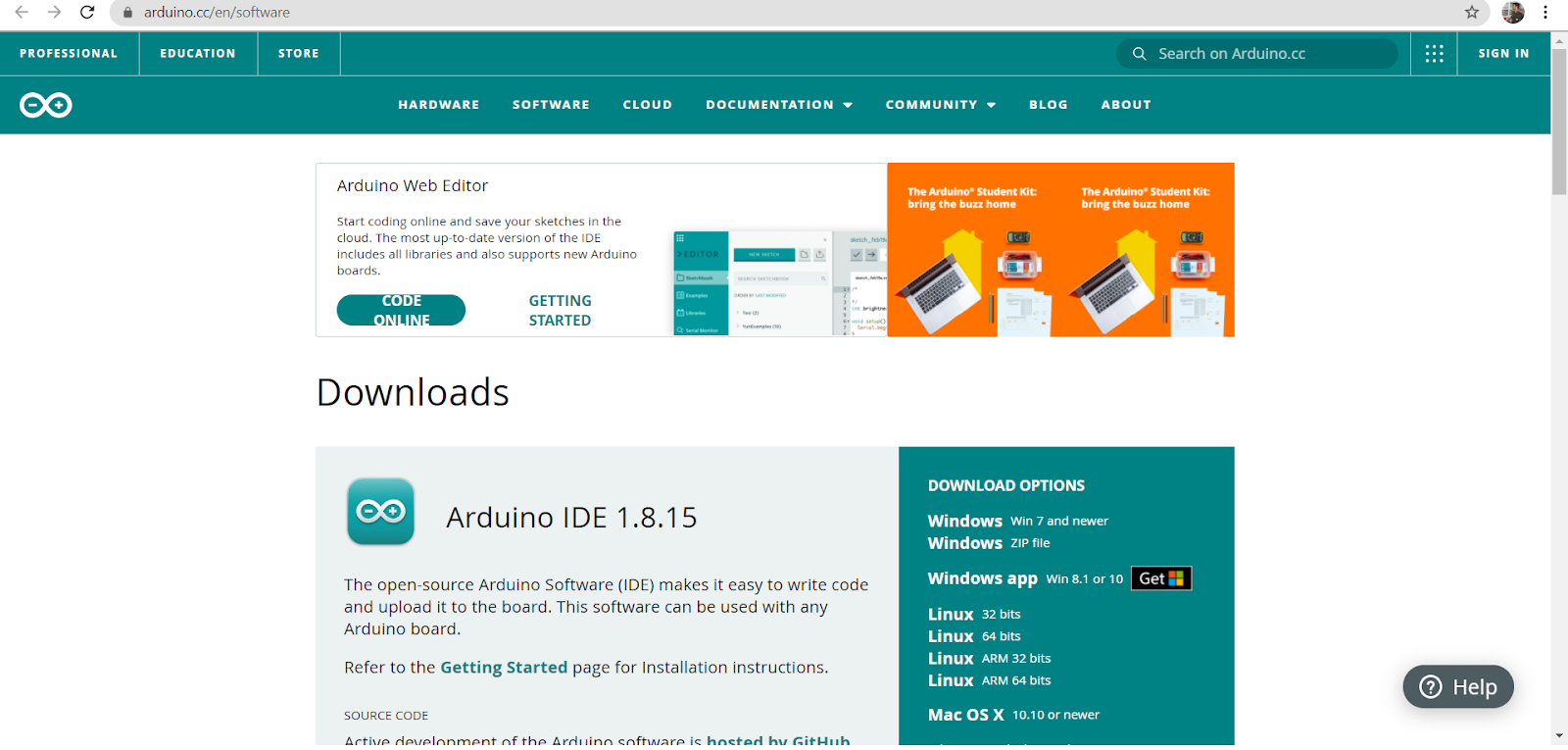This screenshot has width=1568, height=750.
Task: Open the Arduino apps grid icon
Action: [1434, 54]
